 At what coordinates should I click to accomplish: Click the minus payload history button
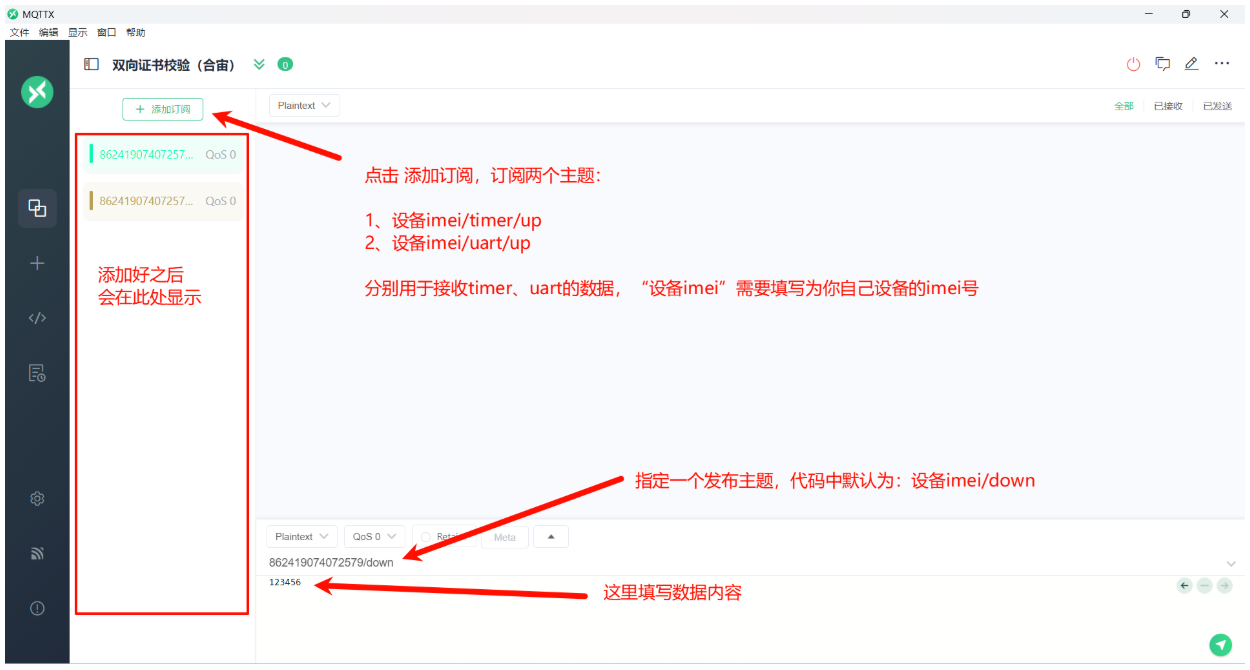(1204, 586)
